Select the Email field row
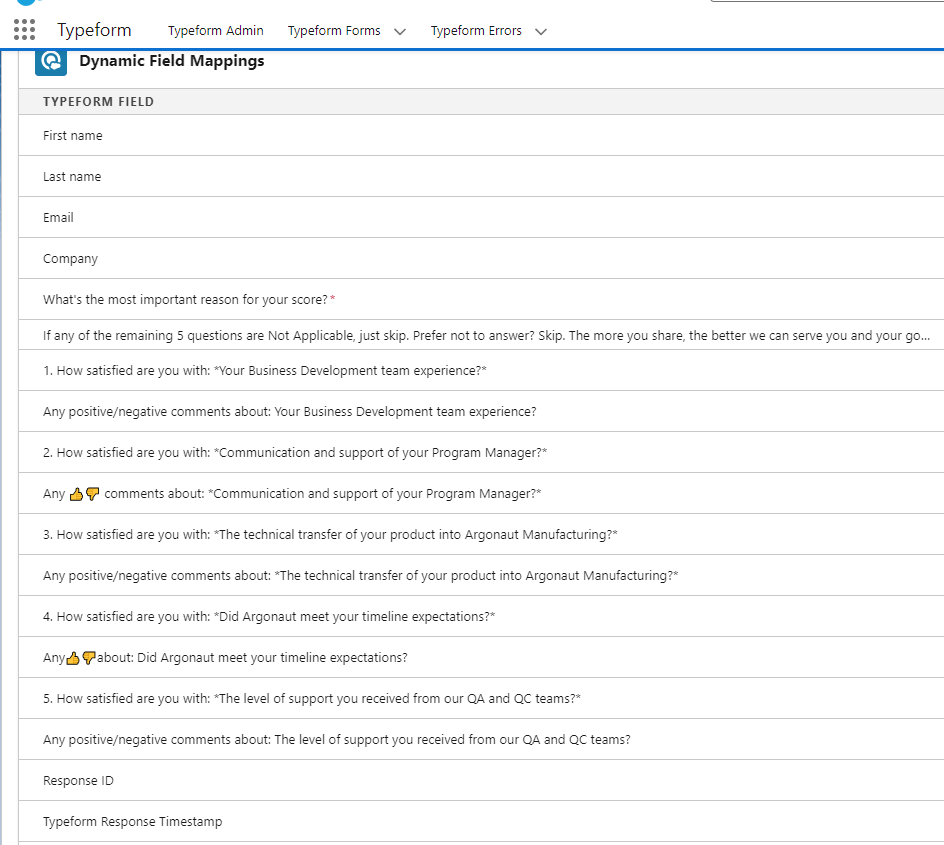The width and height of the screenshot is (944, 845). point(481,217)
